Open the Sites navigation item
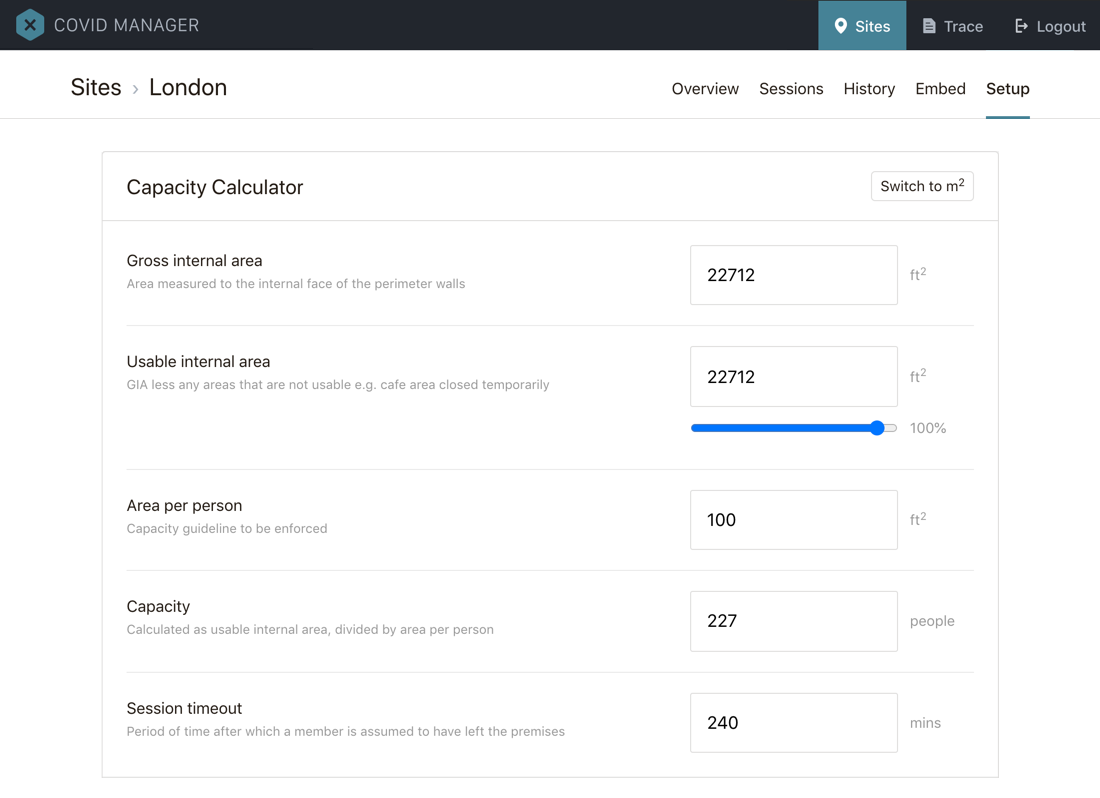Viewport: 1100px width, 798px height. click(x=862, y=25)
